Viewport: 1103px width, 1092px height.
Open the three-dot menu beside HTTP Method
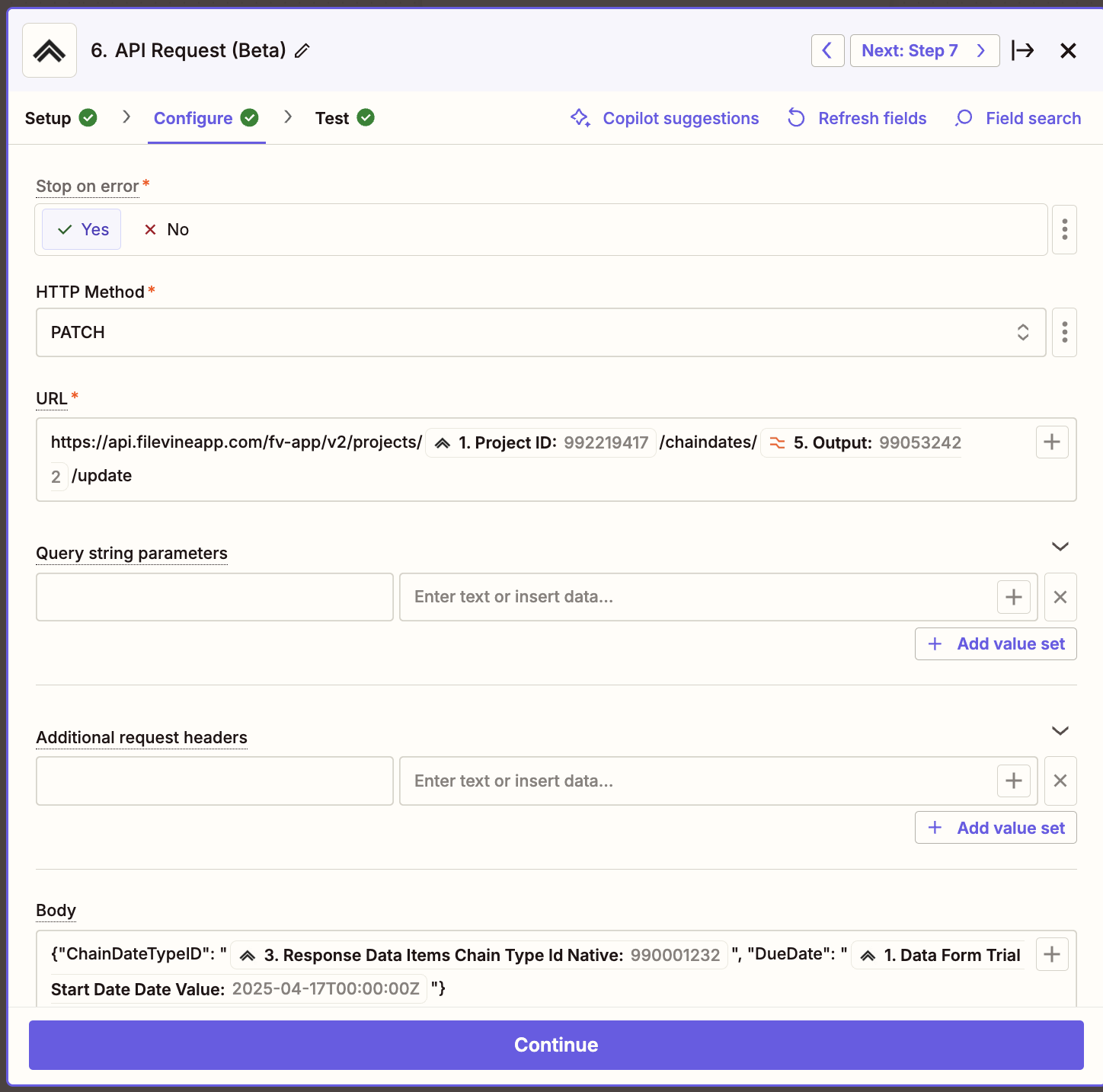tap(1064, 332)
